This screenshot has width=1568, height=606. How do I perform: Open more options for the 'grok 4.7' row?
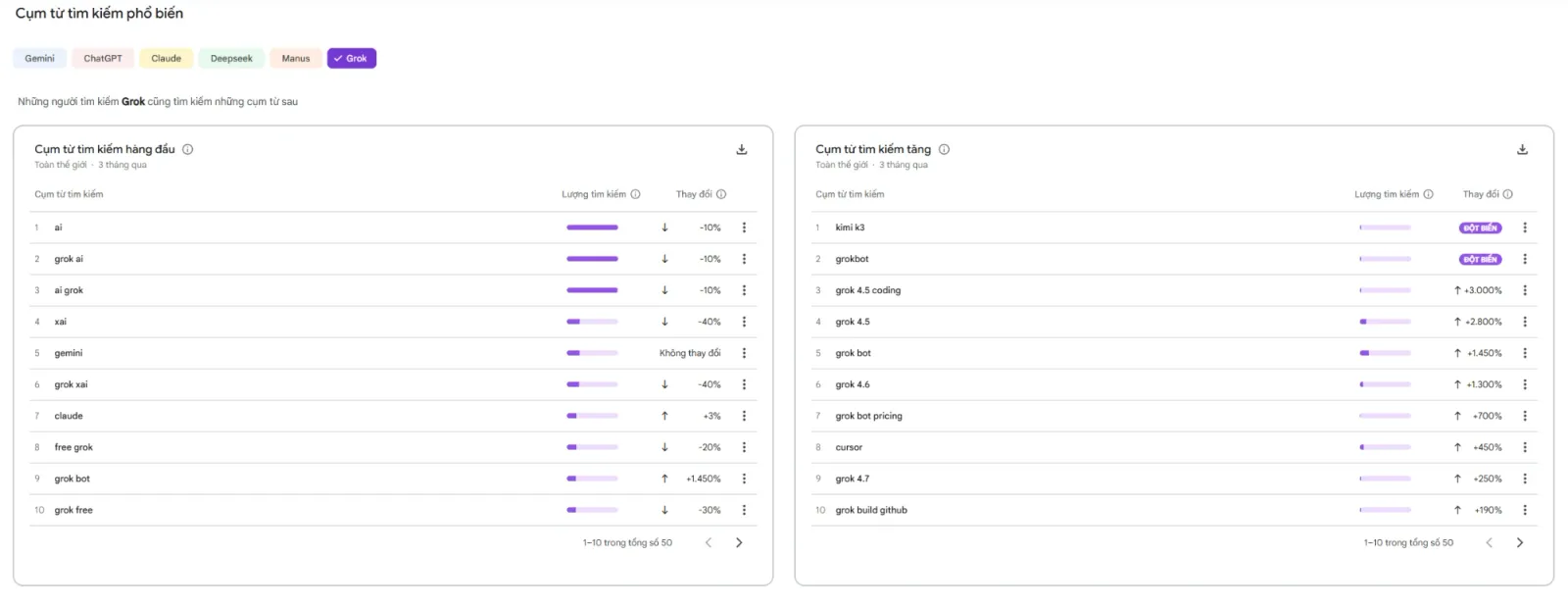[x=1525, y=479]
